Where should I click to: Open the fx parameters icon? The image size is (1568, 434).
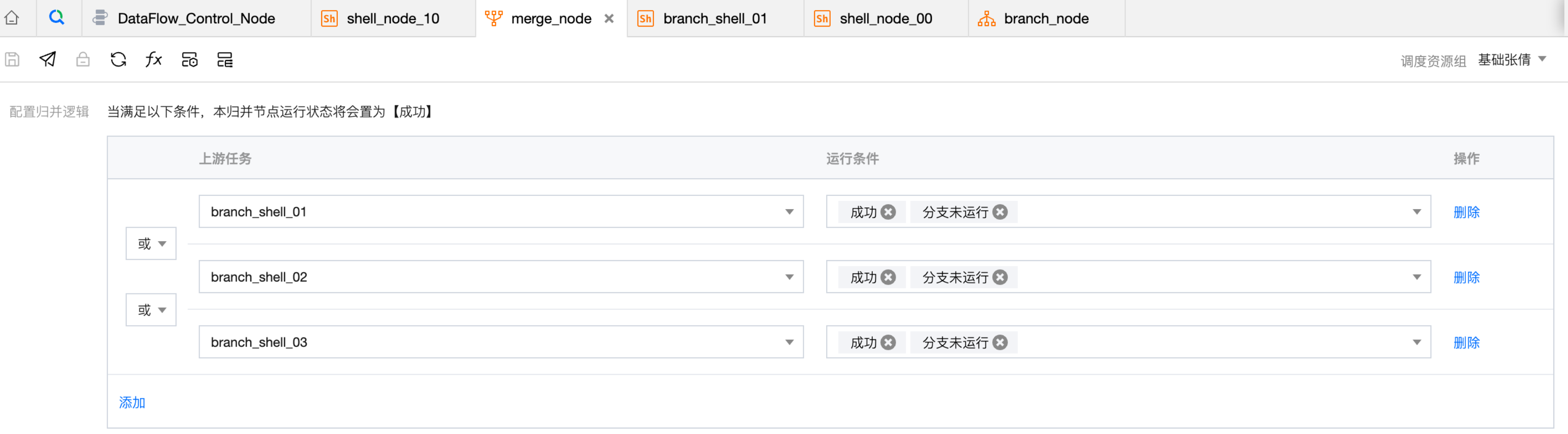(153, 59)
